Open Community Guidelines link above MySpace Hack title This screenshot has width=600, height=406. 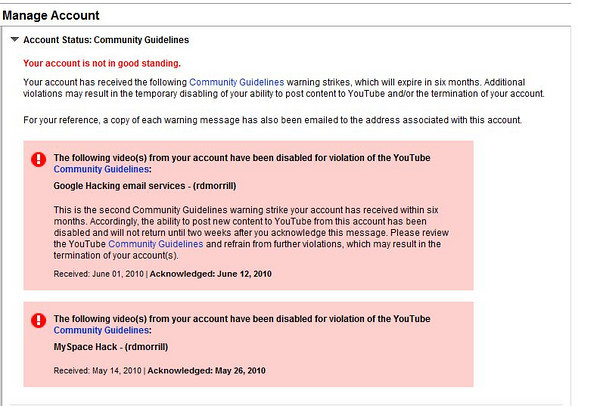click(x=101, y=330)
